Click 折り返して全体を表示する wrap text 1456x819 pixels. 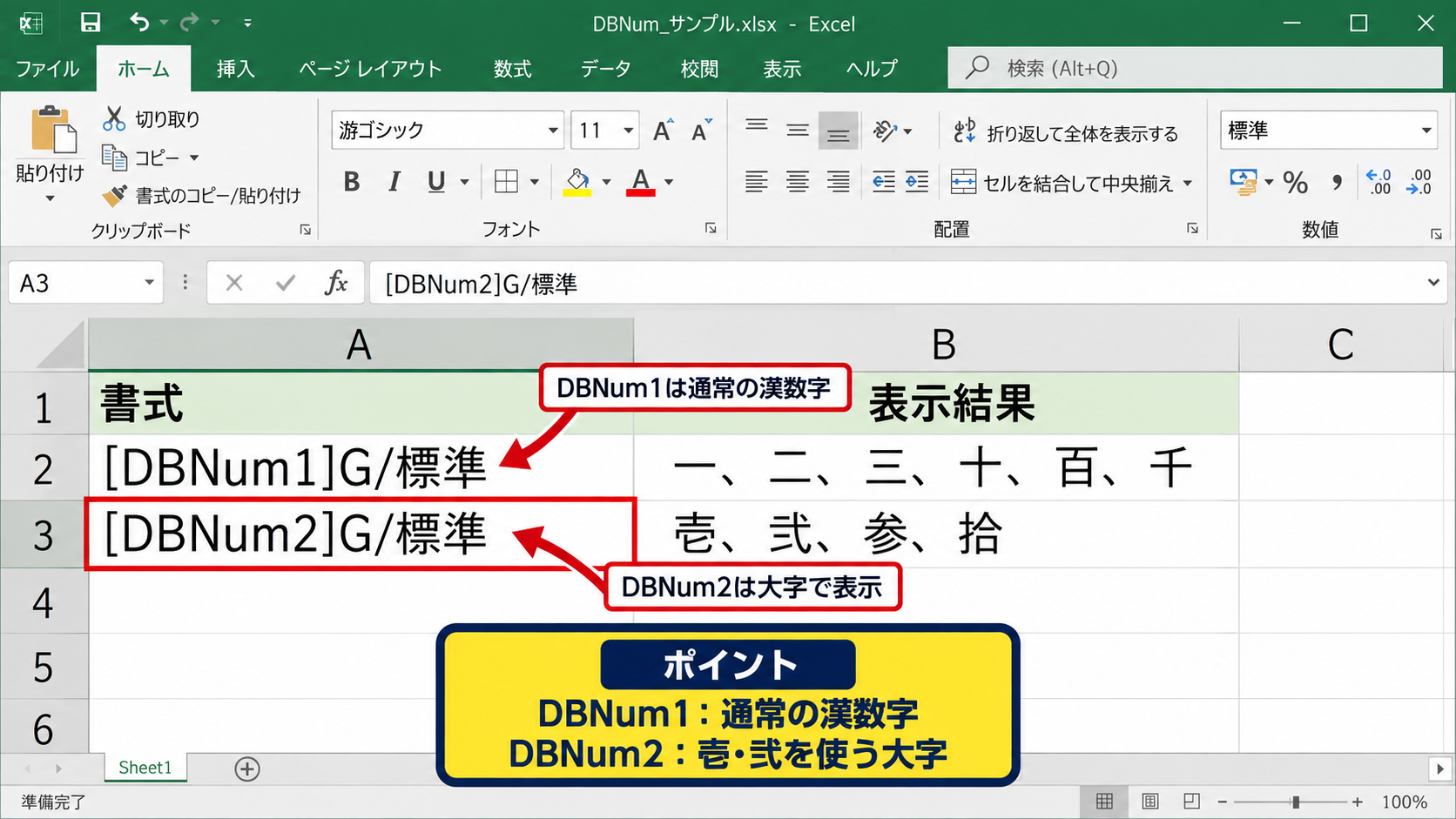1066,132
